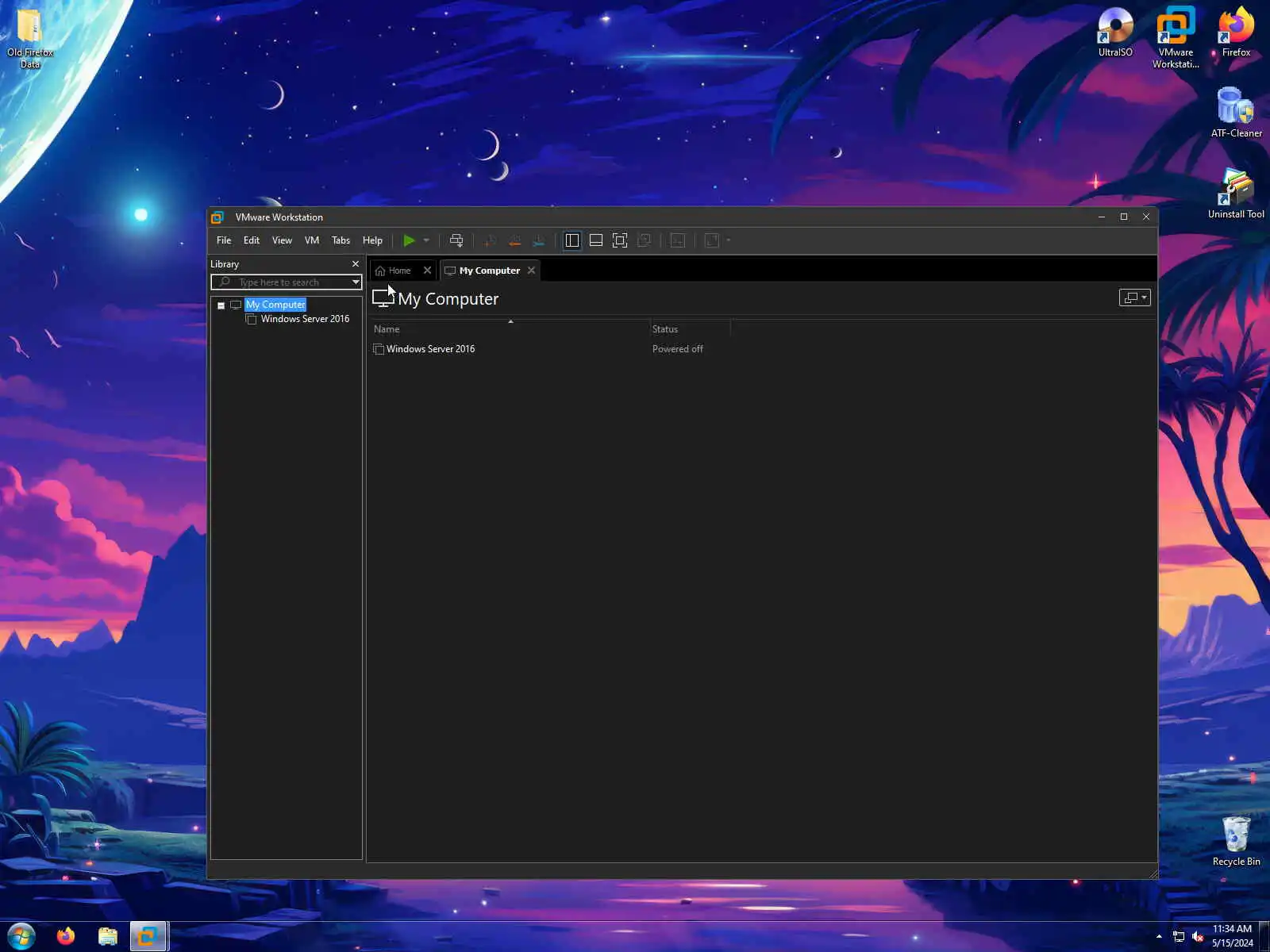Screen dimensions: 1270x952
Task: Close the My Computer tab
Action: point(531,271)
